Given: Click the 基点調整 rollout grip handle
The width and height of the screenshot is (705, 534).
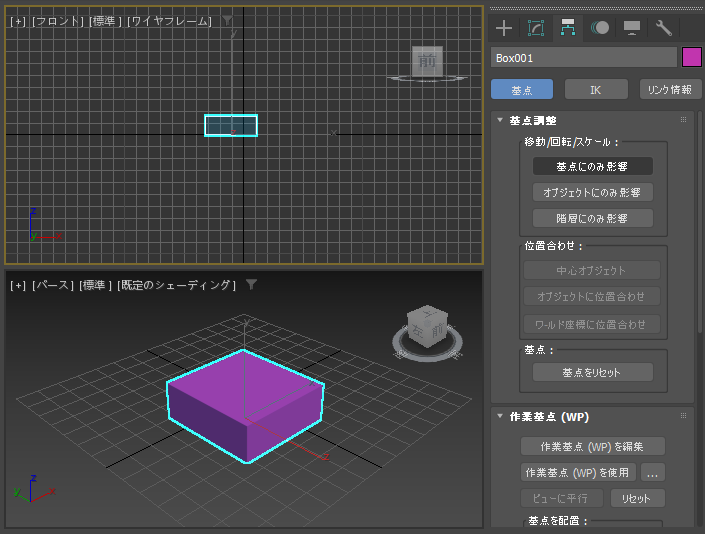Looking at the screenshot, I should [x=683, y=120].
